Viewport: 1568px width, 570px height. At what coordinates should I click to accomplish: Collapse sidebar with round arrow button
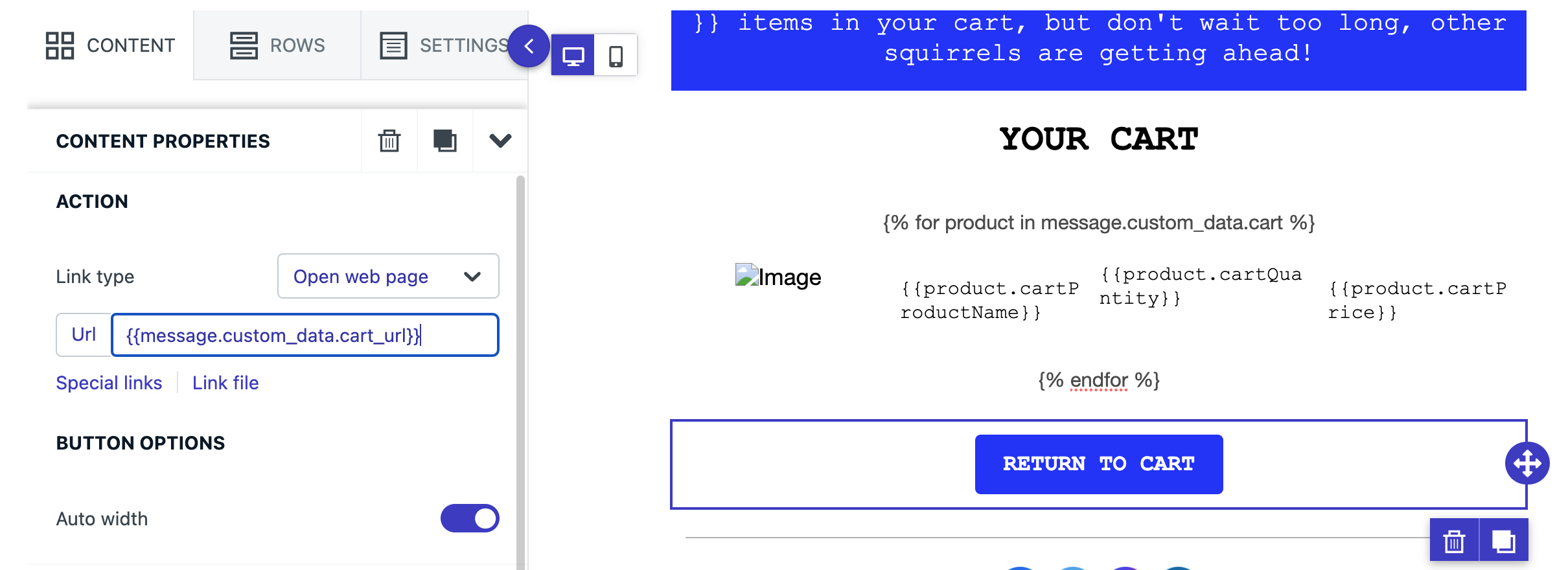pos(529,46)
